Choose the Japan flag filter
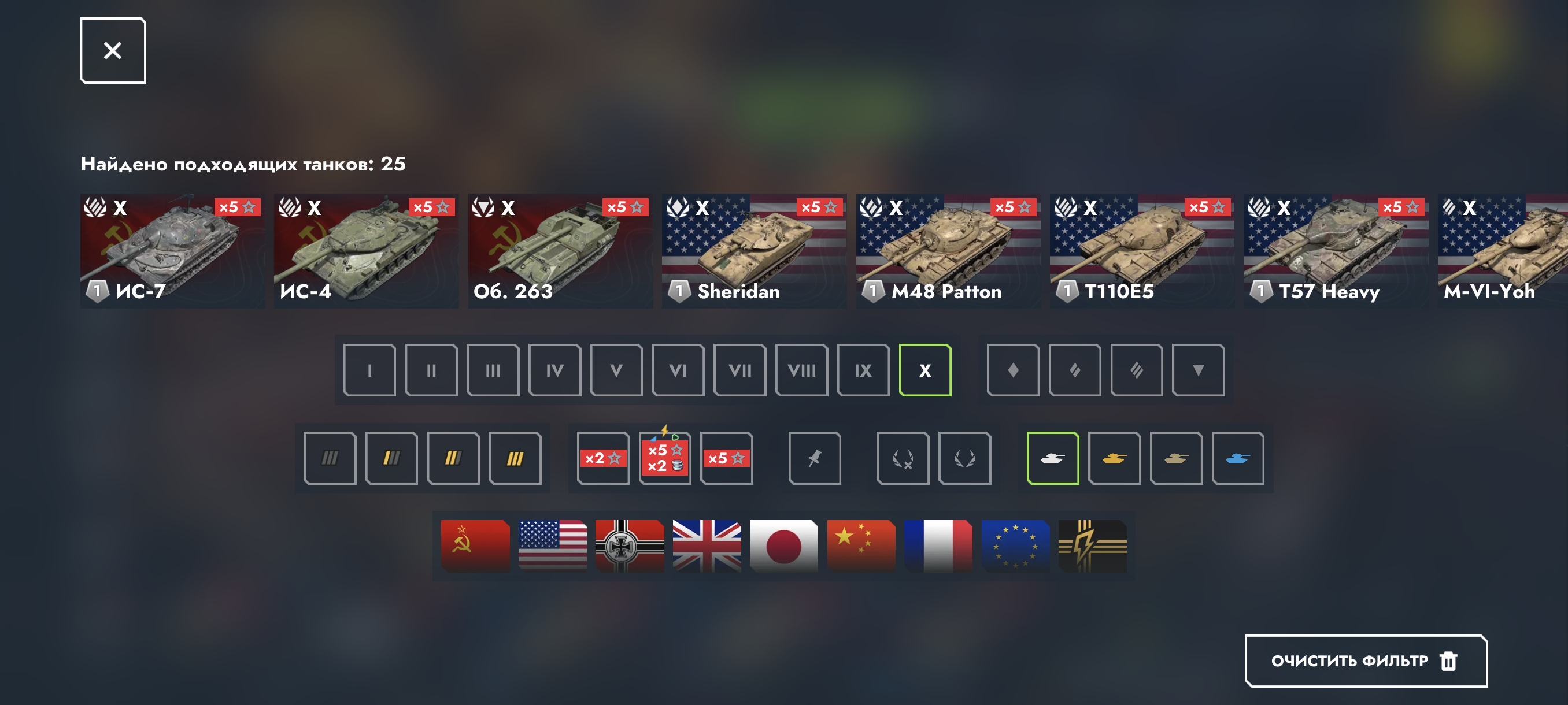This screenshot has height=705, width=1568. click(784, 546)
